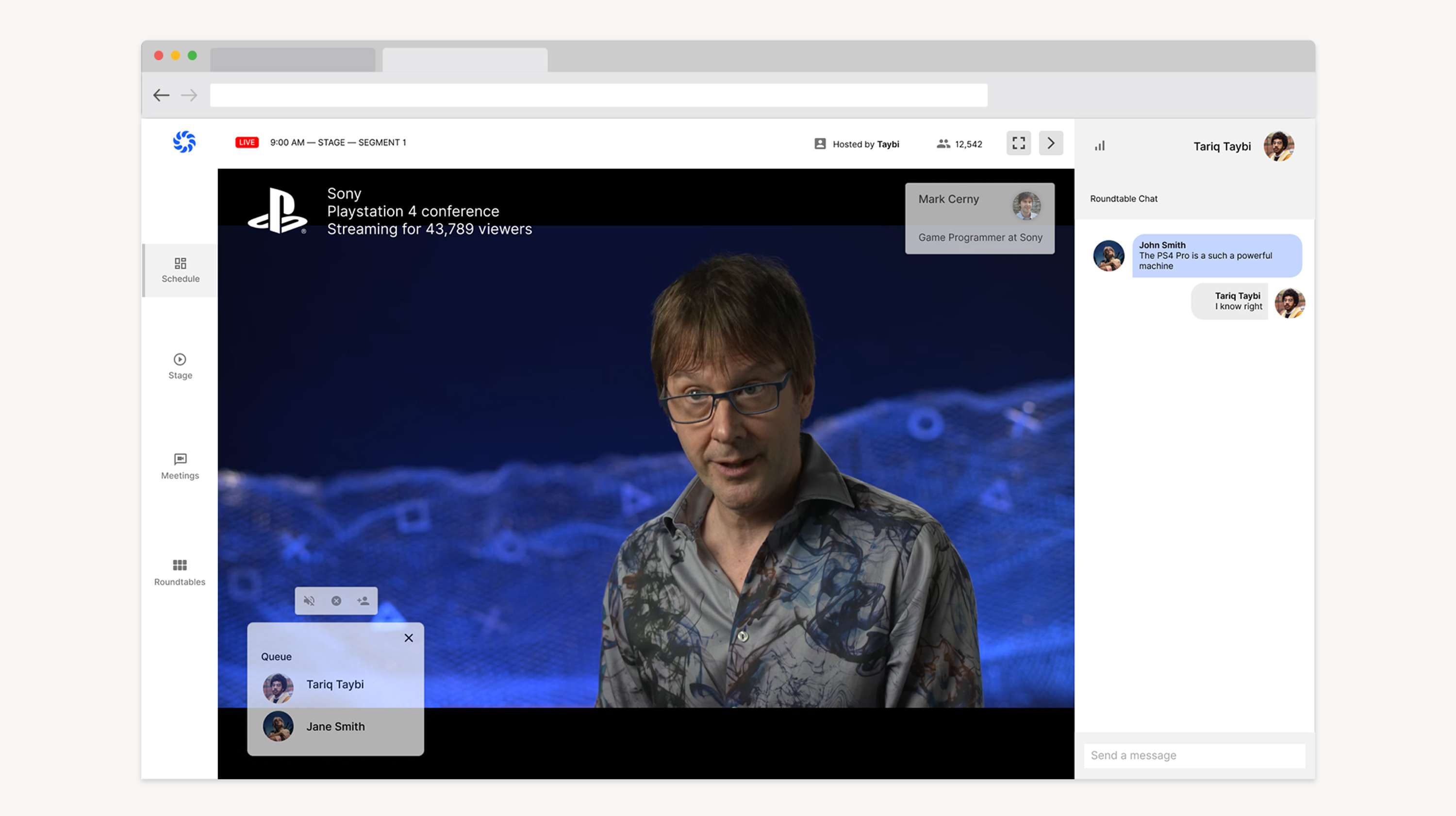
Task: Click Mark Cerny speaker card avatar
Action: coord(1026,206)
